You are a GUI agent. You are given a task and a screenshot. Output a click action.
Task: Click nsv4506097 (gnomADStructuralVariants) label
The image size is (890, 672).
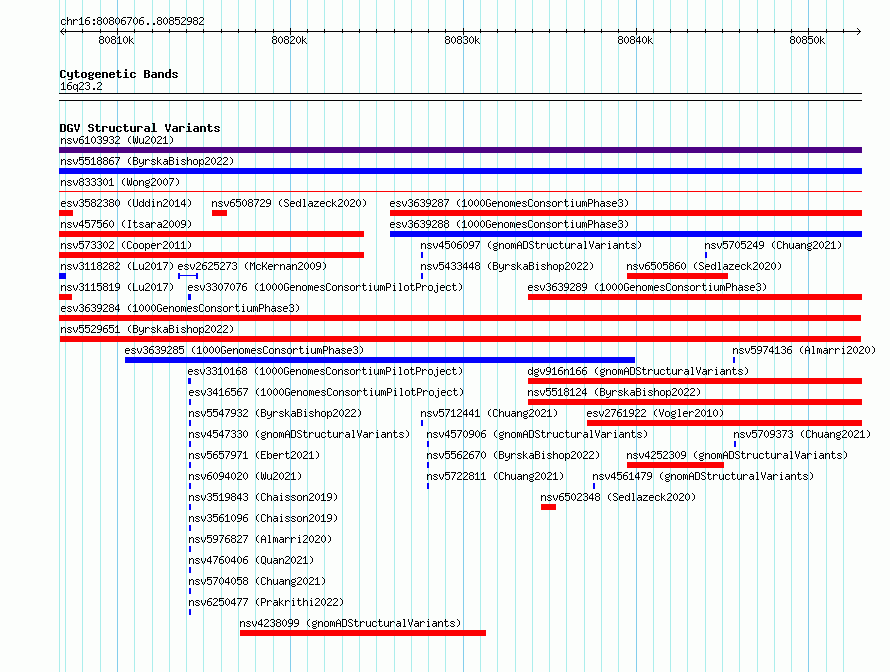pos(531,245)
